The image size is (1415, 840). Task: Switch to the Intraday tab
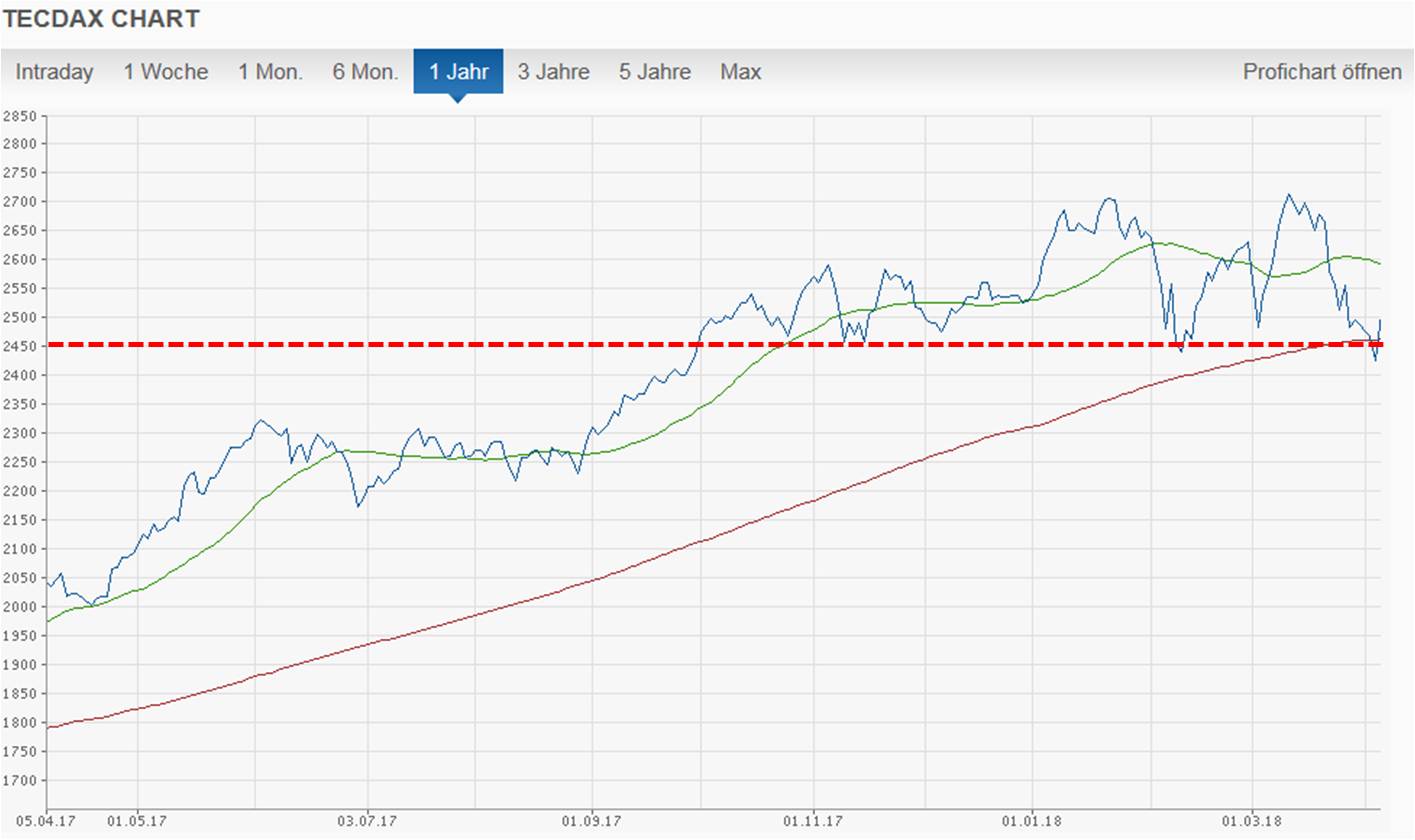tap(54, 72)
